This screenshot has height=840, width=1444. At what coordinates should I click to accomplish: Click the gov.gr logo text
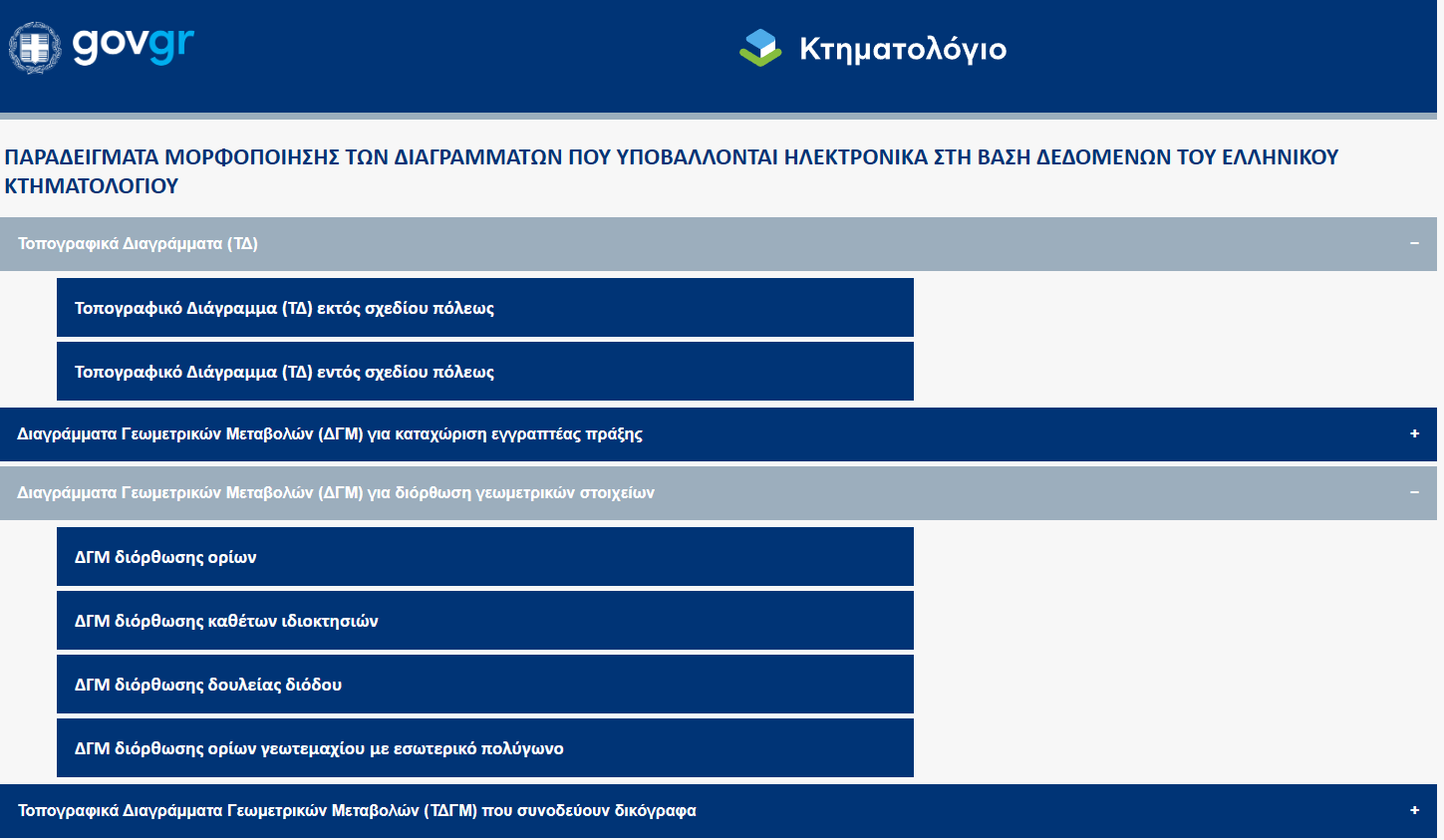133,45
